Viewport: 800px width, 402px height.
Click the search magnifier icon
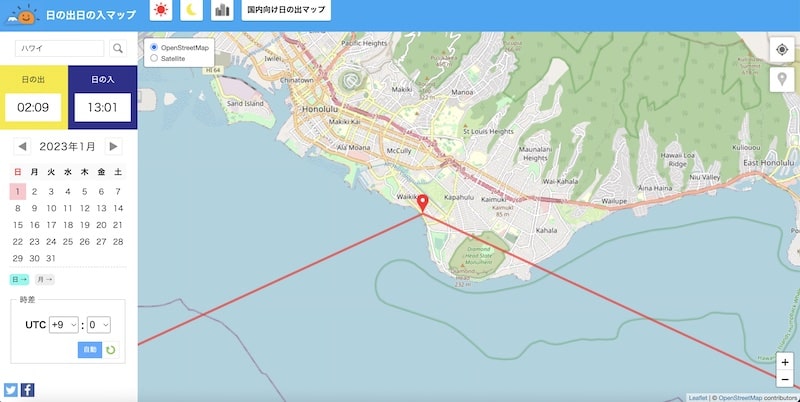click(x=118, y=48)
